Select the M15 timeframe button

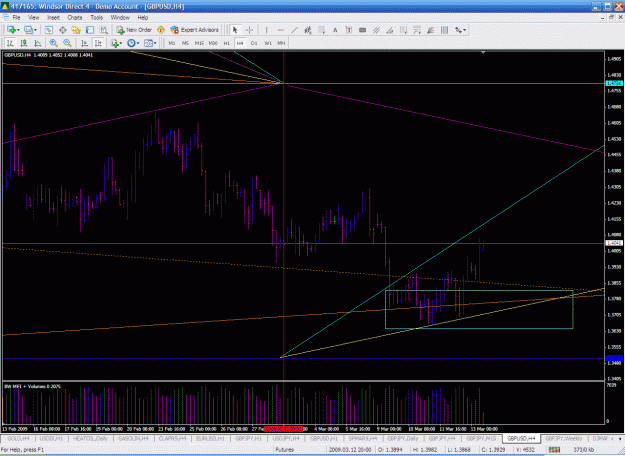(x=199, y=43)
